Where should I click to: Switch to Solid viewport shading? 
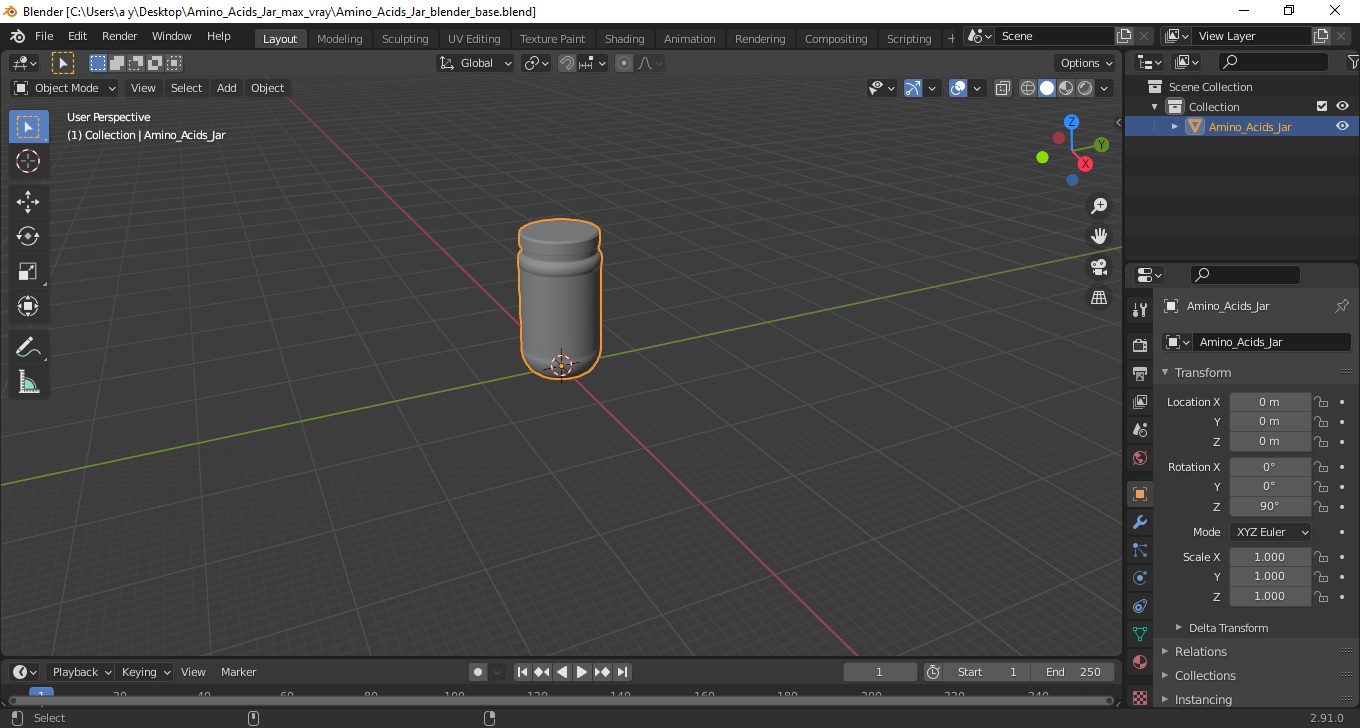pyautogui.click(x=1047, y=88)
